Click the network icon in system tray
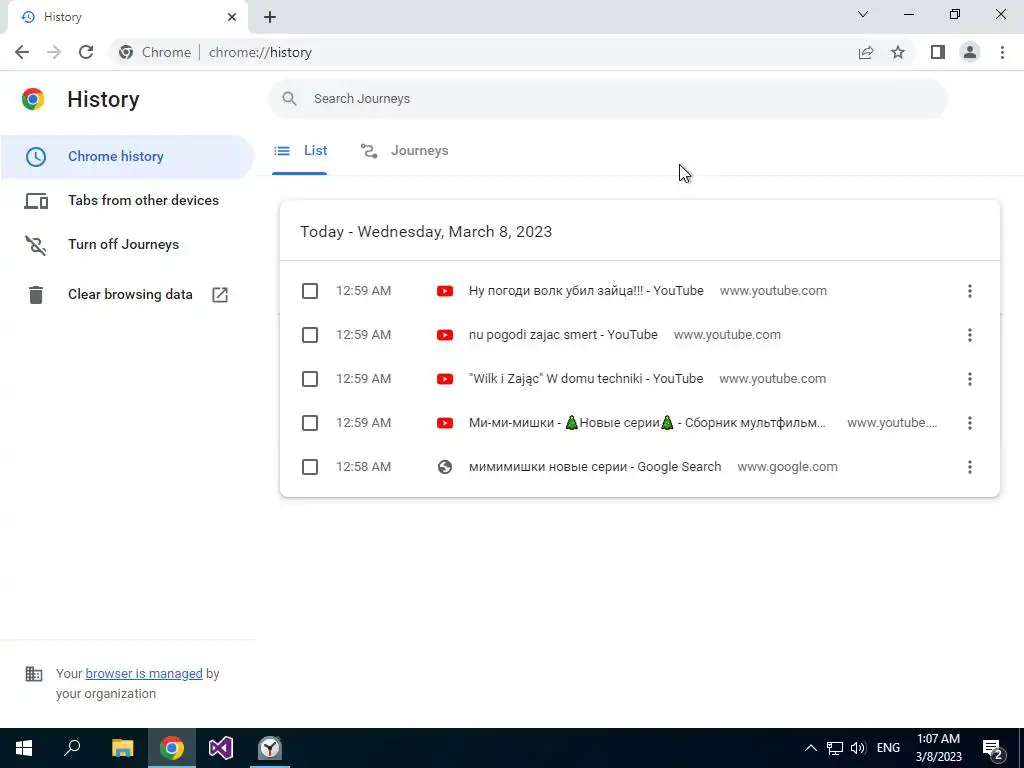The width and height of the screenshot is (1024, 768). 835,748
